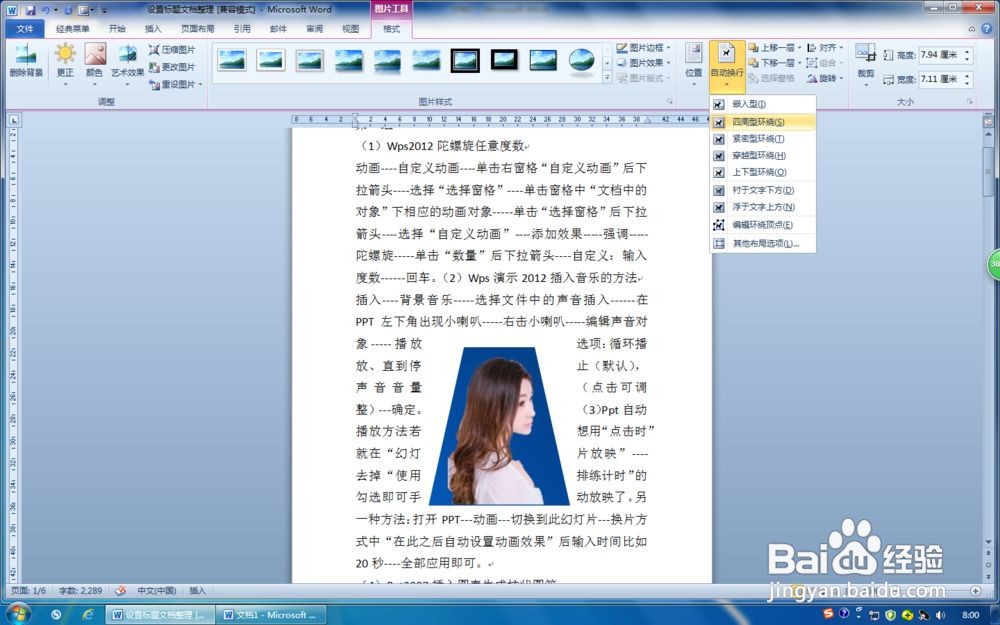Choose Edit Wrap Points (编辑环绕顶点)
The image size is (1000, 625).
click(763, 224)
